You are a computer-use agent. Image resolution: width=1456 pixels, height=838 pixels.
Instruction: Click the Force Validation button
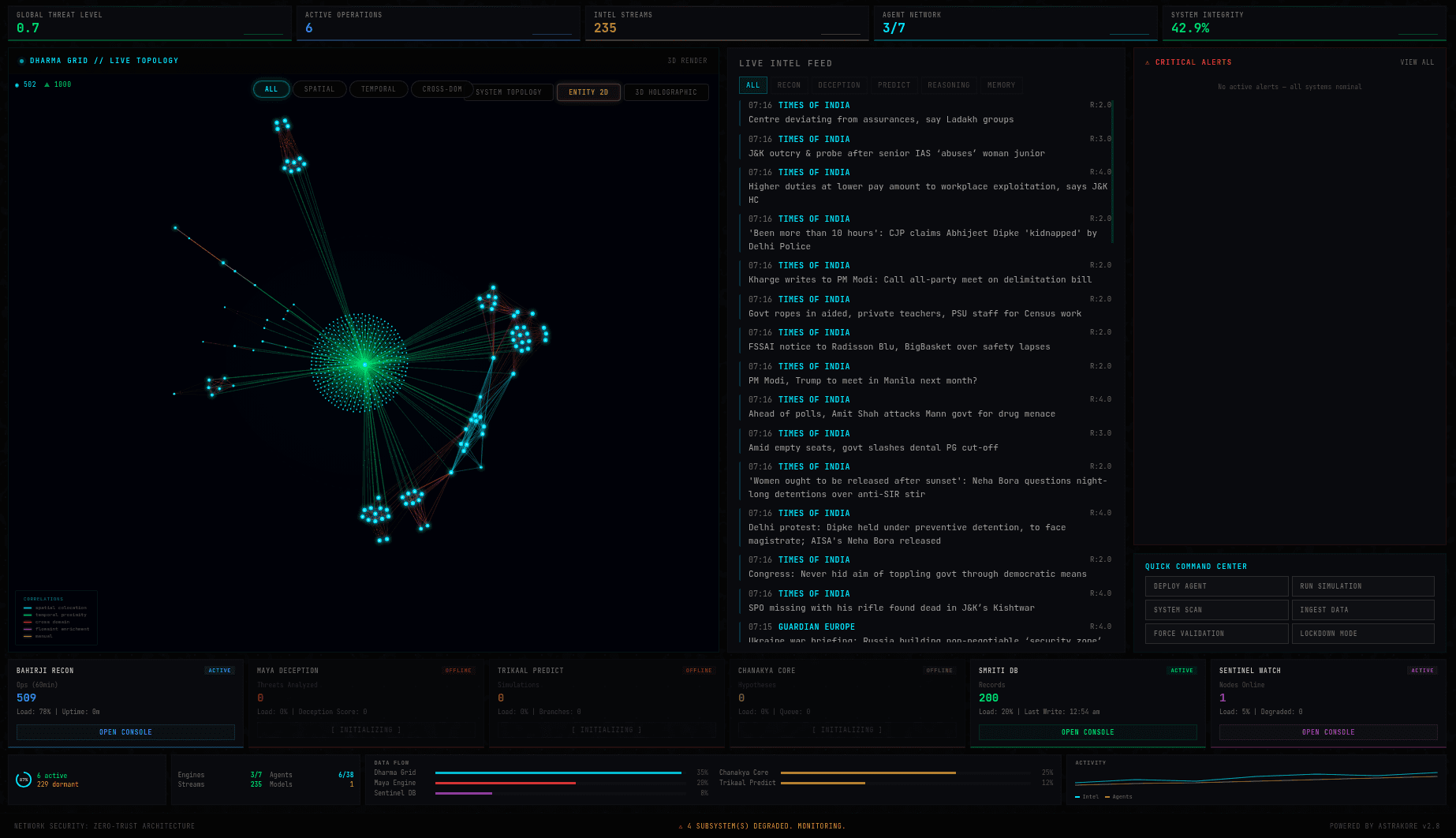[x=1216, y=634]
